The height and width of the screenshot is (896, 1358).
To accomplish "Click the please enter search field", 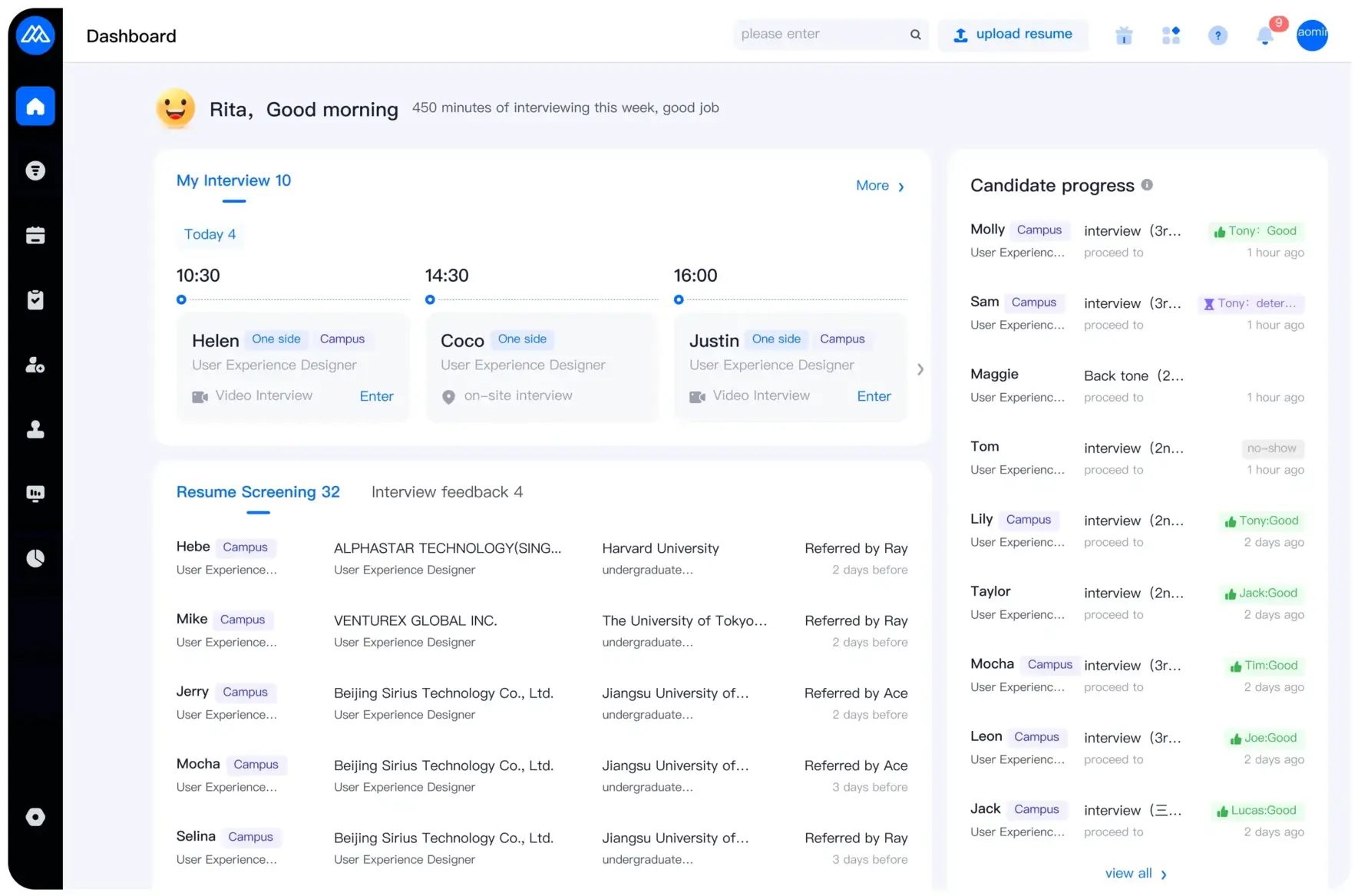I will [x=814, y=35].
